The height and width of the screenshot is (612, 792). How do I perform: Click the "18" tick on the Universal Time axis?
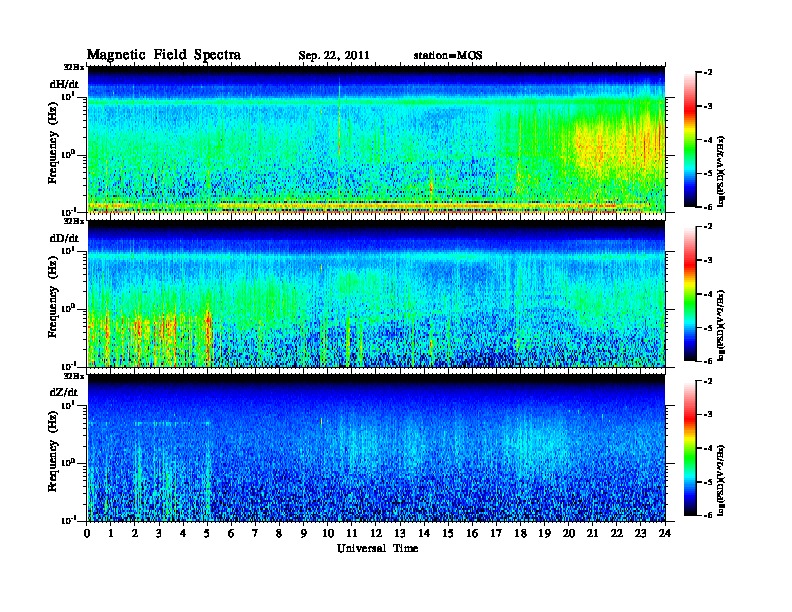[520, 533]
